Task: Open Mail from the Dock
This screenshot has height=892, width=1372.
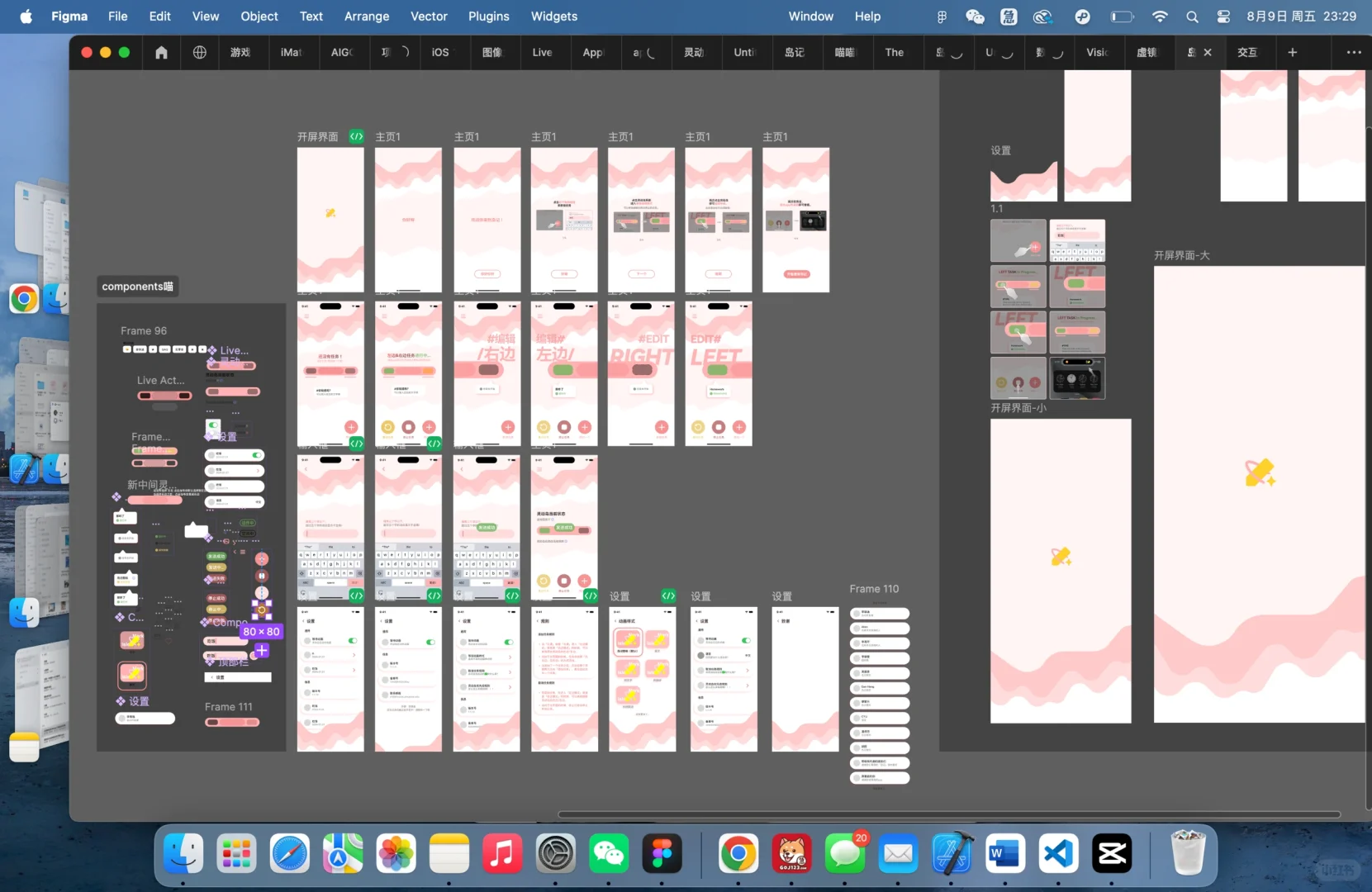Action: tap(898, 853)
